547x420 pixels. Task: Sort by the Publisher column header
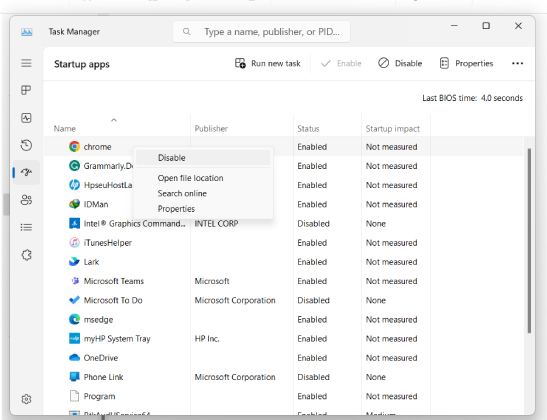211,129
